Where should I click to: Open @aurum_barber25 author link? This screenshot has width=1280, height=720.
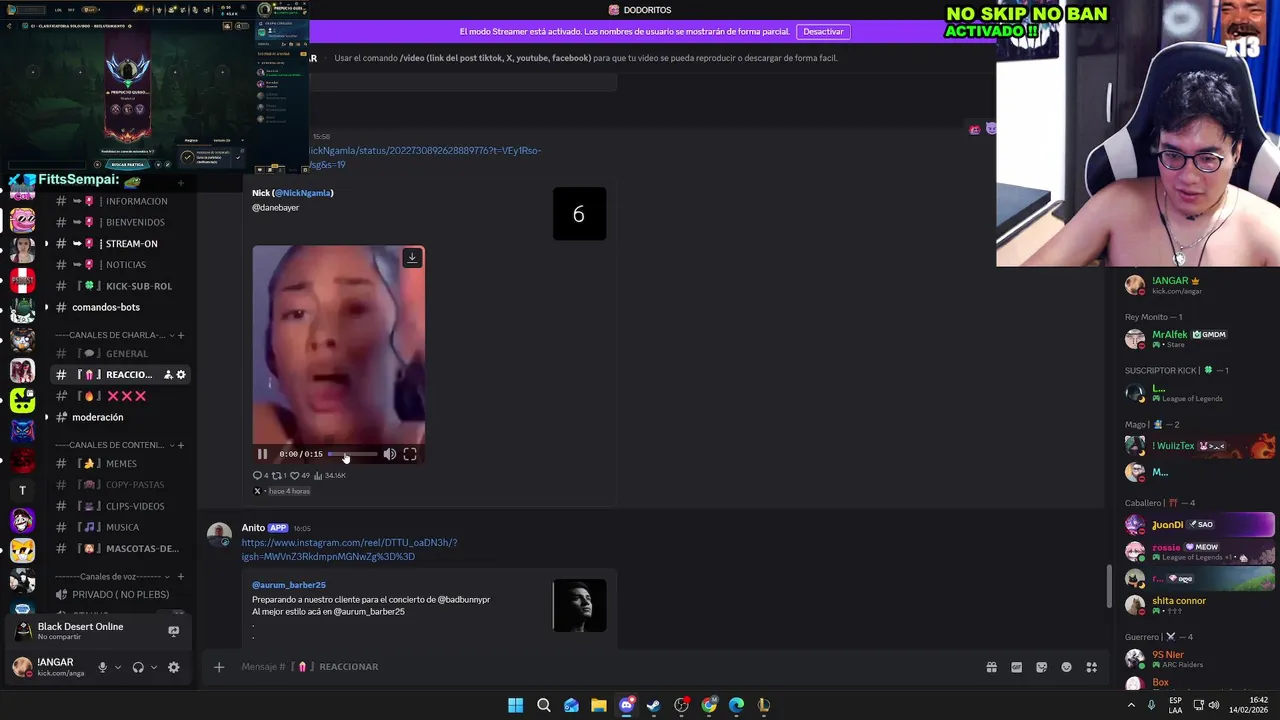click(289, 585)
